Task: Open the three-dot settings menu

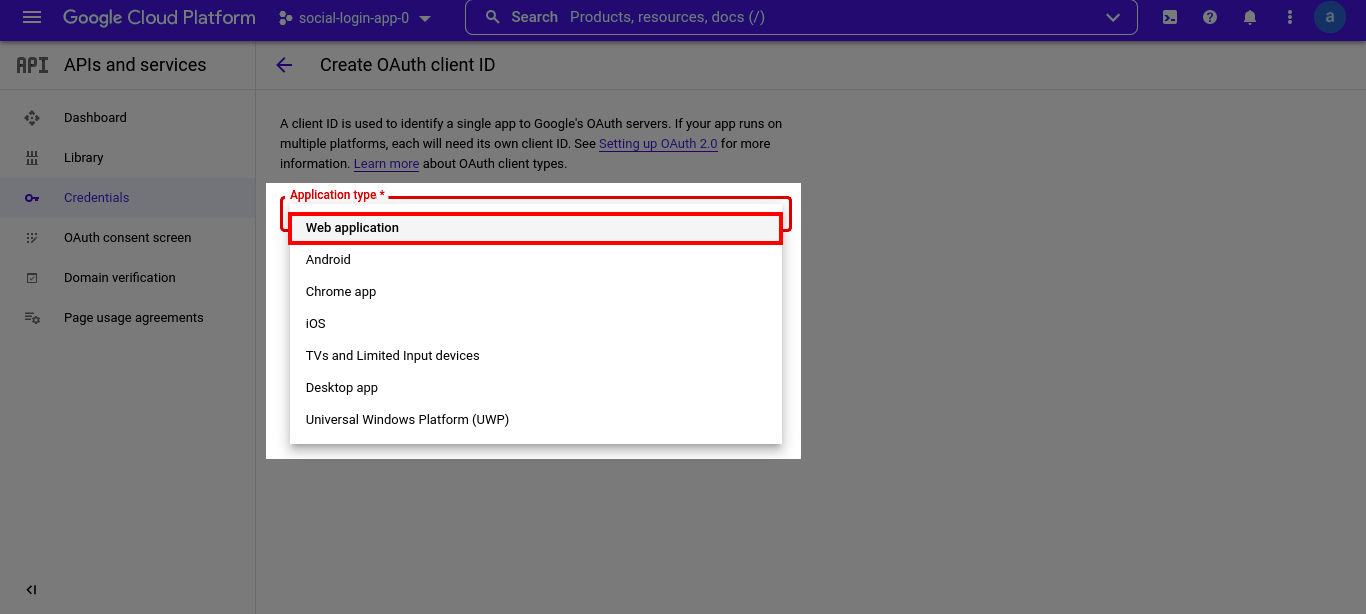Action: (x=1290, y=17)
